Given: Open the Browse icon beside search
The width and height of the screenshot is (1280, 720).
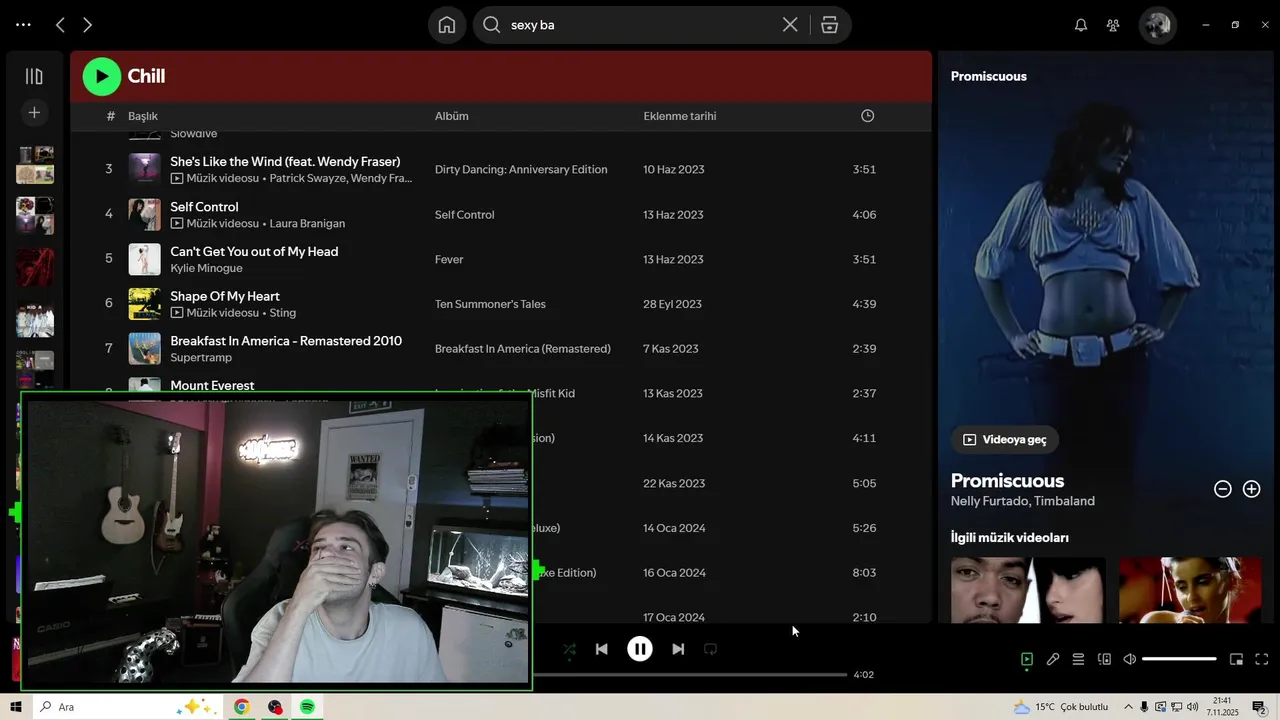Looking at the screenshot, I should (x=829, y=25).
